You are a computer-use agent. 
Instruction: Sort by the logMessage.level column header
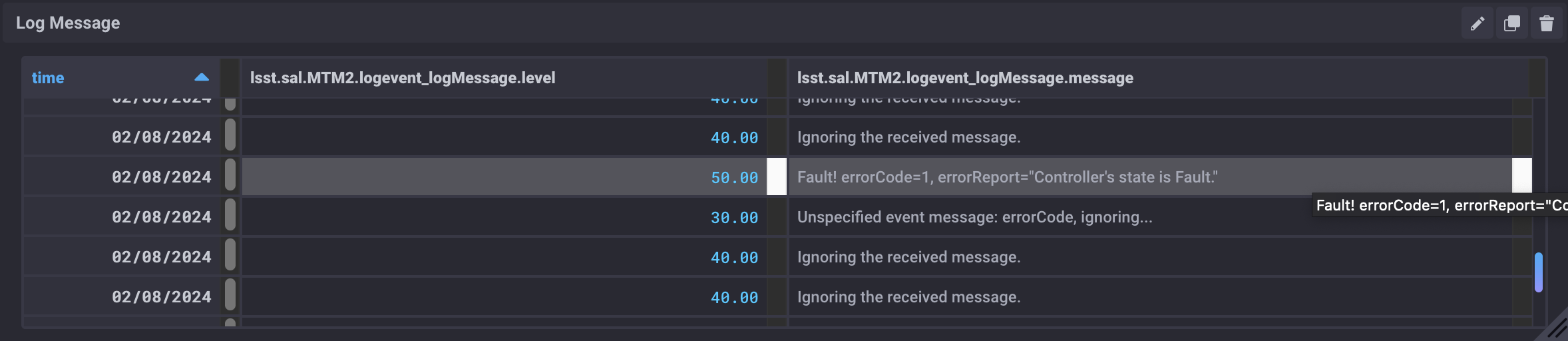click(403, 78)
